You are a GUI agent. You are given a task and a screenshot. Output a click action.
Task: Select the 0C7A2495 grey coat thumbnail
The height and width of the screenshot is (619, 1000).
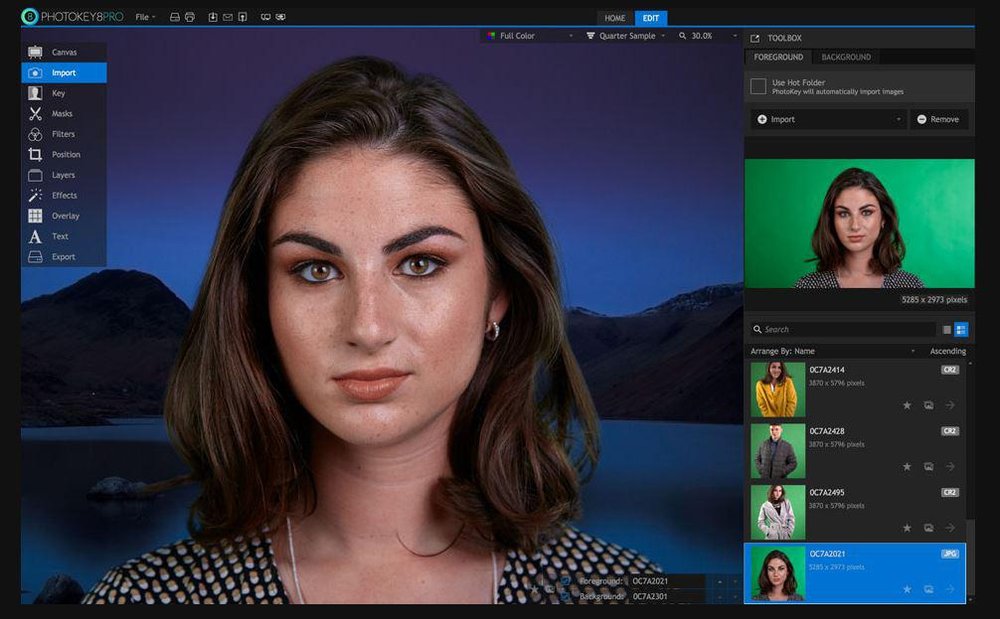tap(777, 512)
